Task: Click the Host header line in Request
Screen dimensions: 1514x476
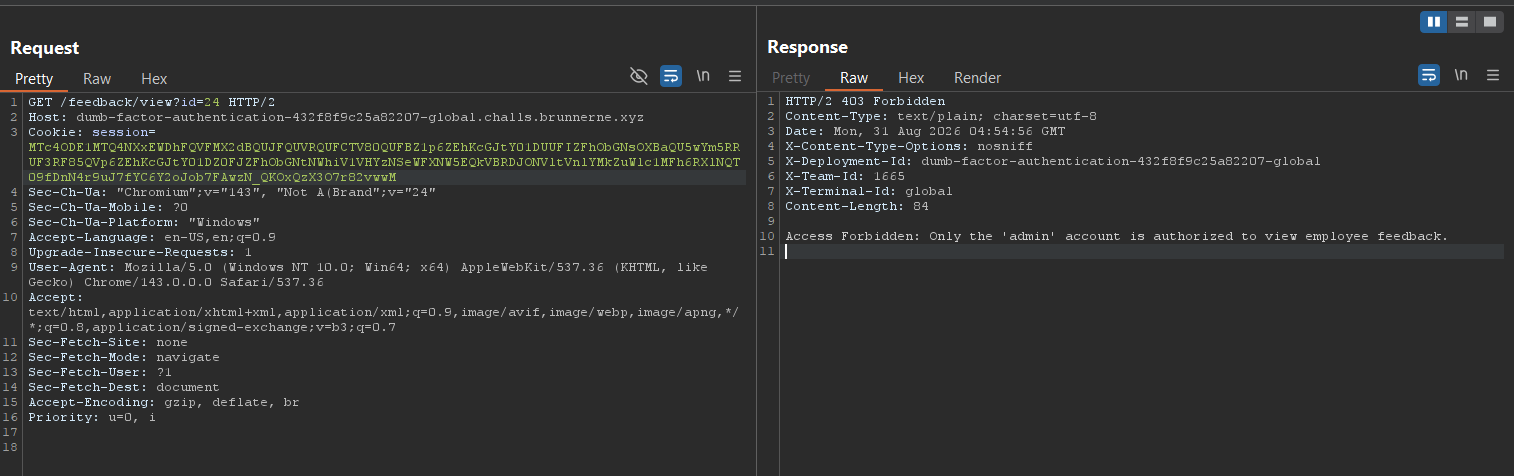Action: point(336,117)
